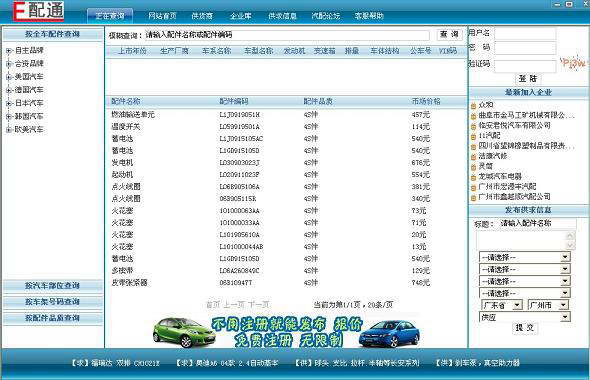Click icon beside 广州市鑫越欣汽配公司
This screenshot has width=590, height=380.
(x=473, y=197)
